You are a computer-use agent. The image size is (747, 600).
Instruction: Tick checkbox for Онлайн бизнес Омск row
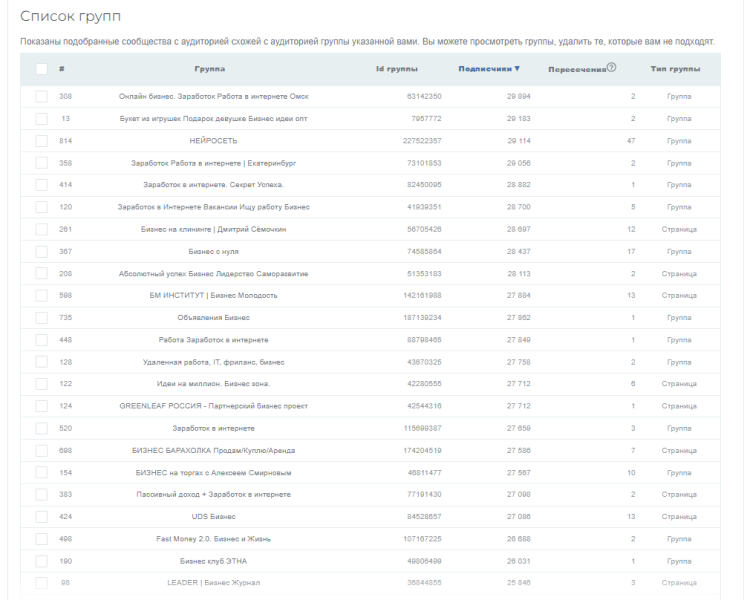click(42, 96)
